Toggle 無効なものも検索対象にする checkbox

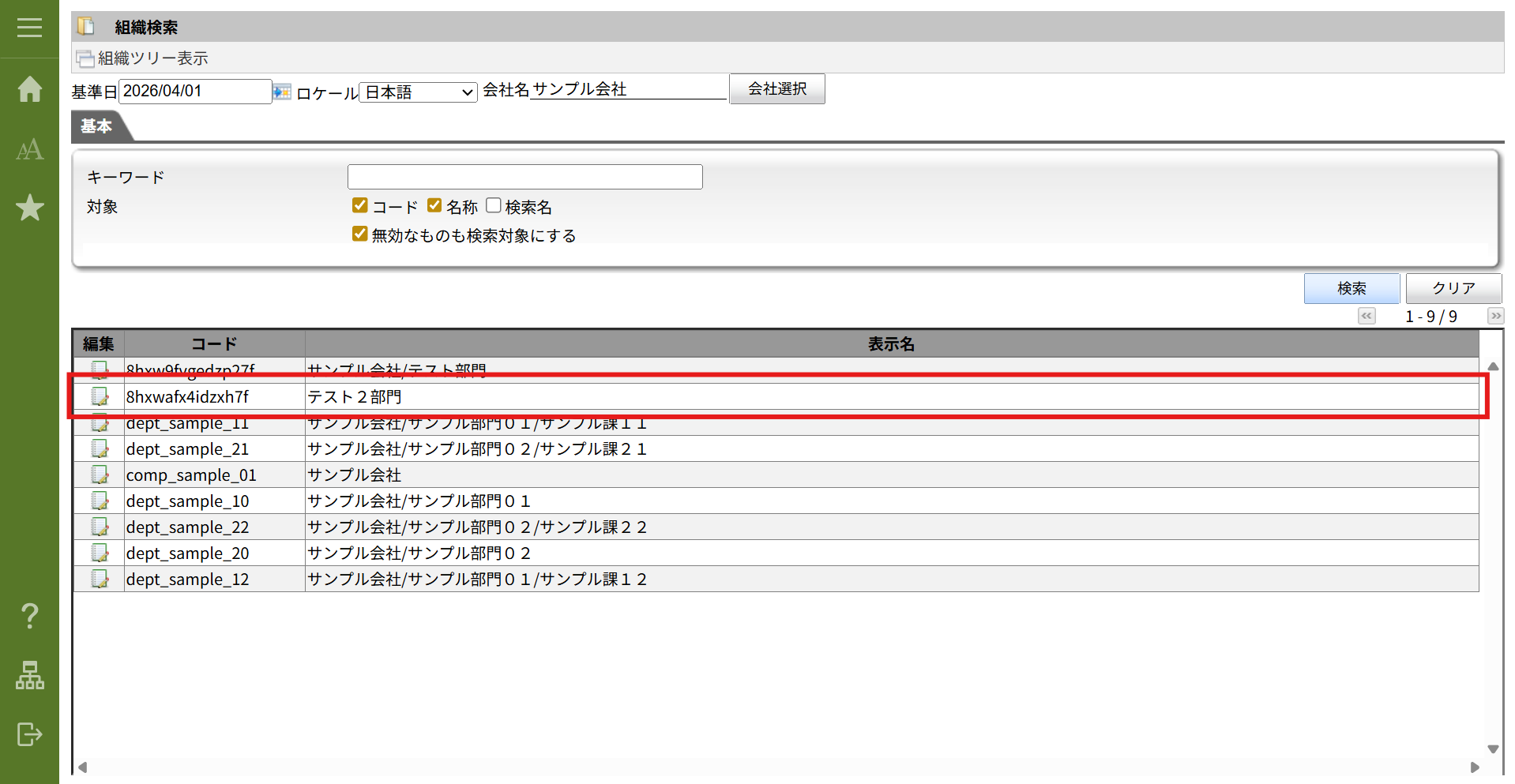click(x=360, y=234)
